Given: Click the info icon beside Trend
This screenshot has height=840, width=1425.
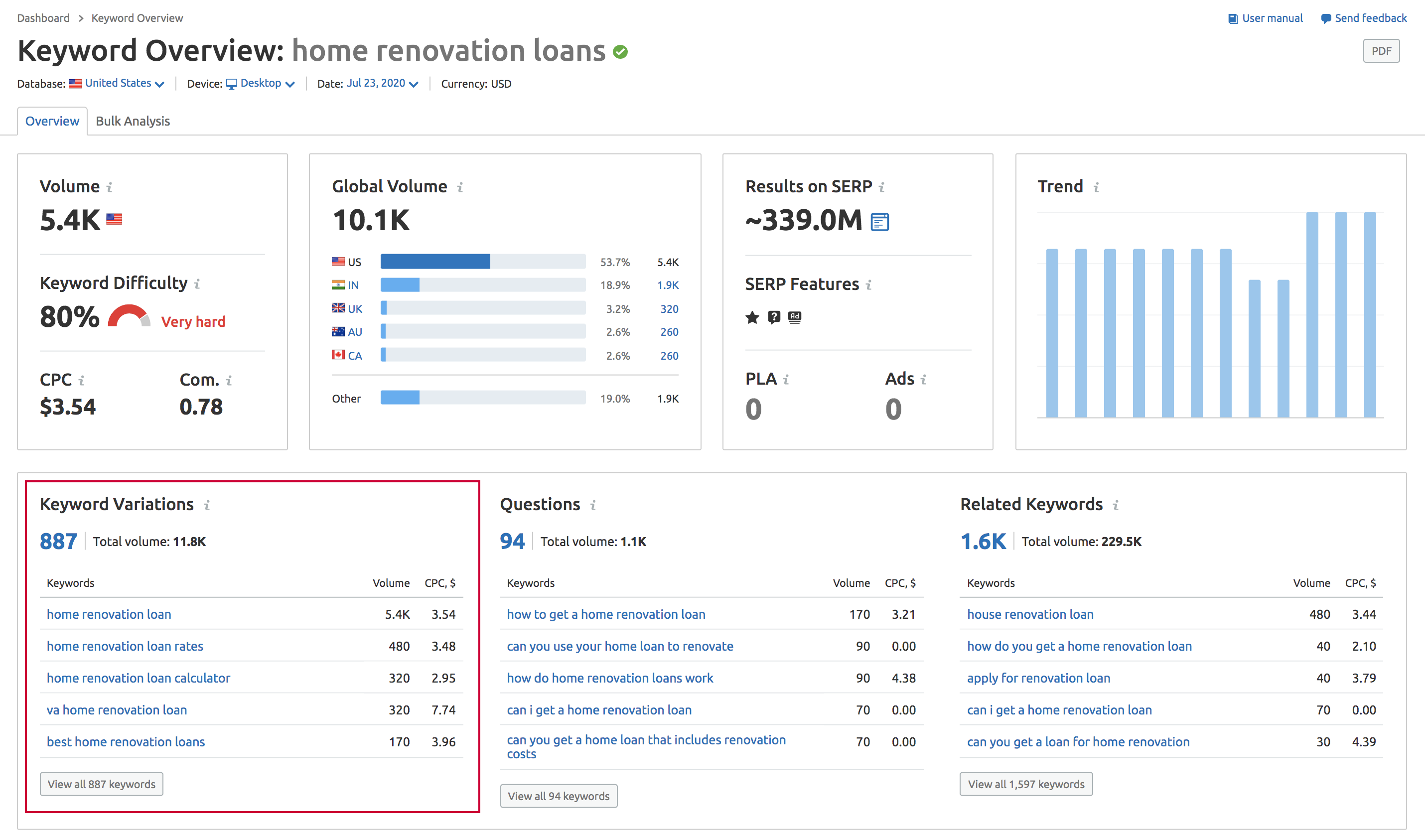Looking at the screenshot, I should tap(1096, 187).
